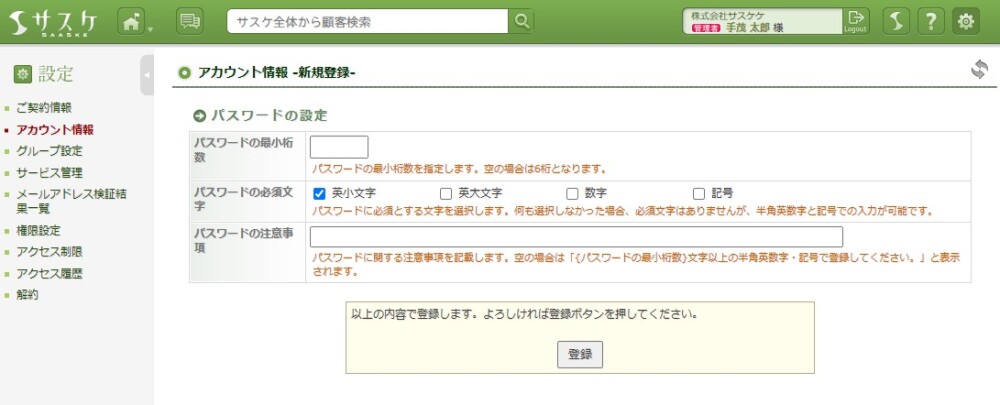
Task: Open グループ設定 in the sidebar
Action: point(49,151)
